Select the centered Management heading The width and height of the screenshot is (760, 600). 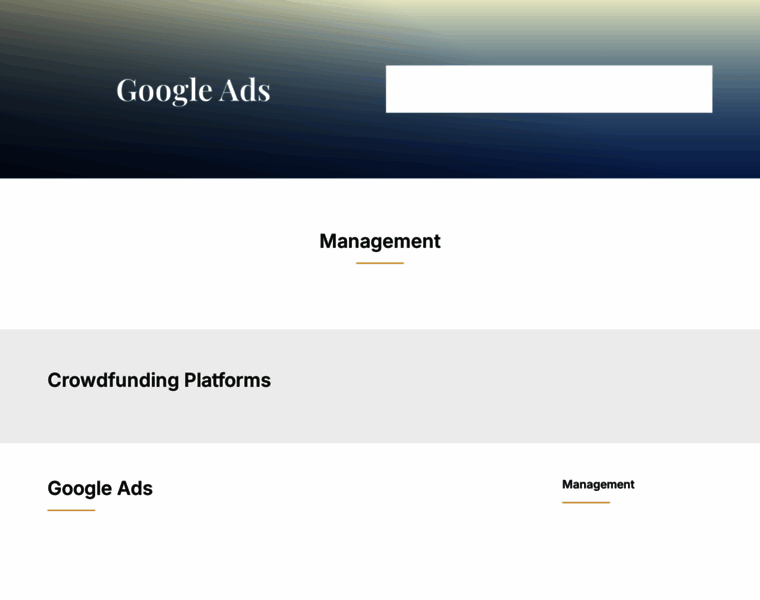(379, 241)
